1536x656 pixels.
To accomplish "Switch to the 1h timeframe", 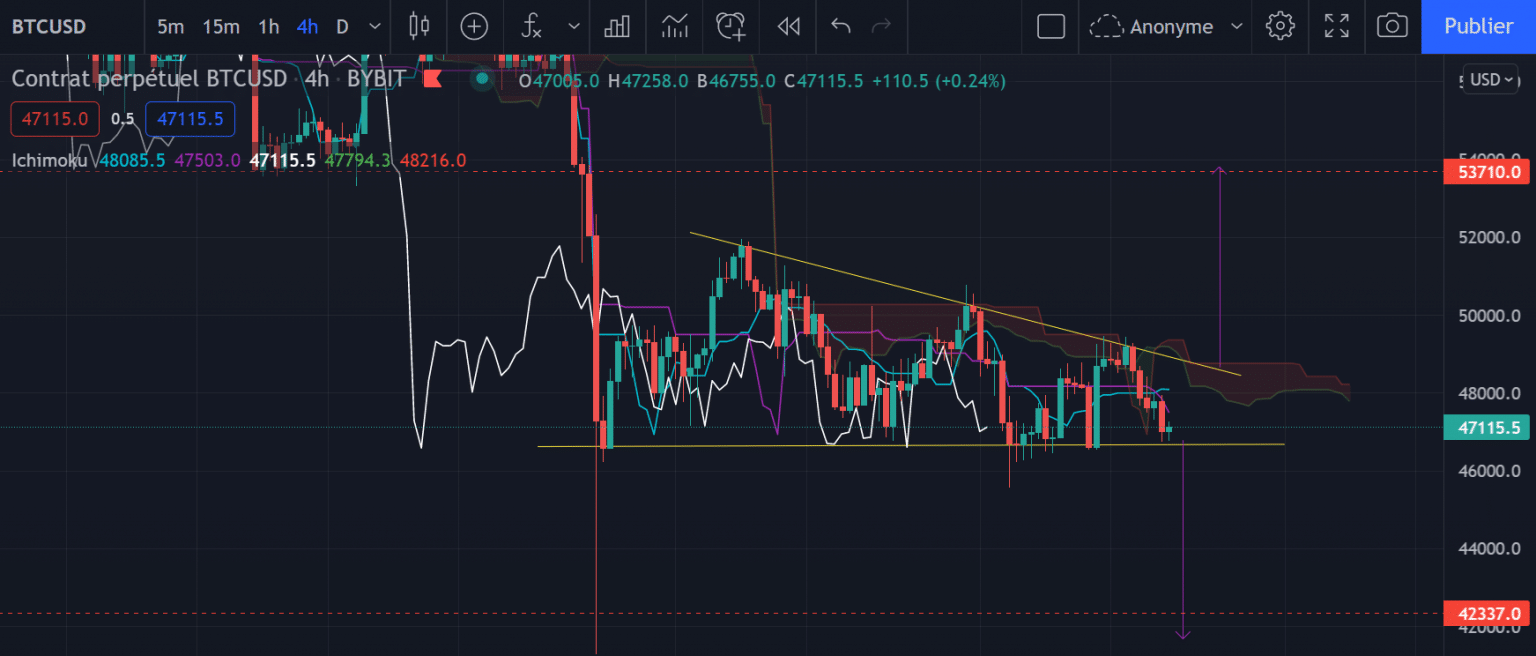I will pyautogui.click(x=268, y=26).
